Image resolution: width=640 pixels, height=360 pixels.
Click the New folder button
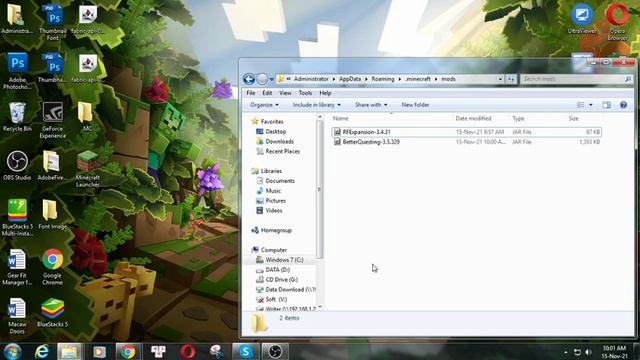(415, 105)
